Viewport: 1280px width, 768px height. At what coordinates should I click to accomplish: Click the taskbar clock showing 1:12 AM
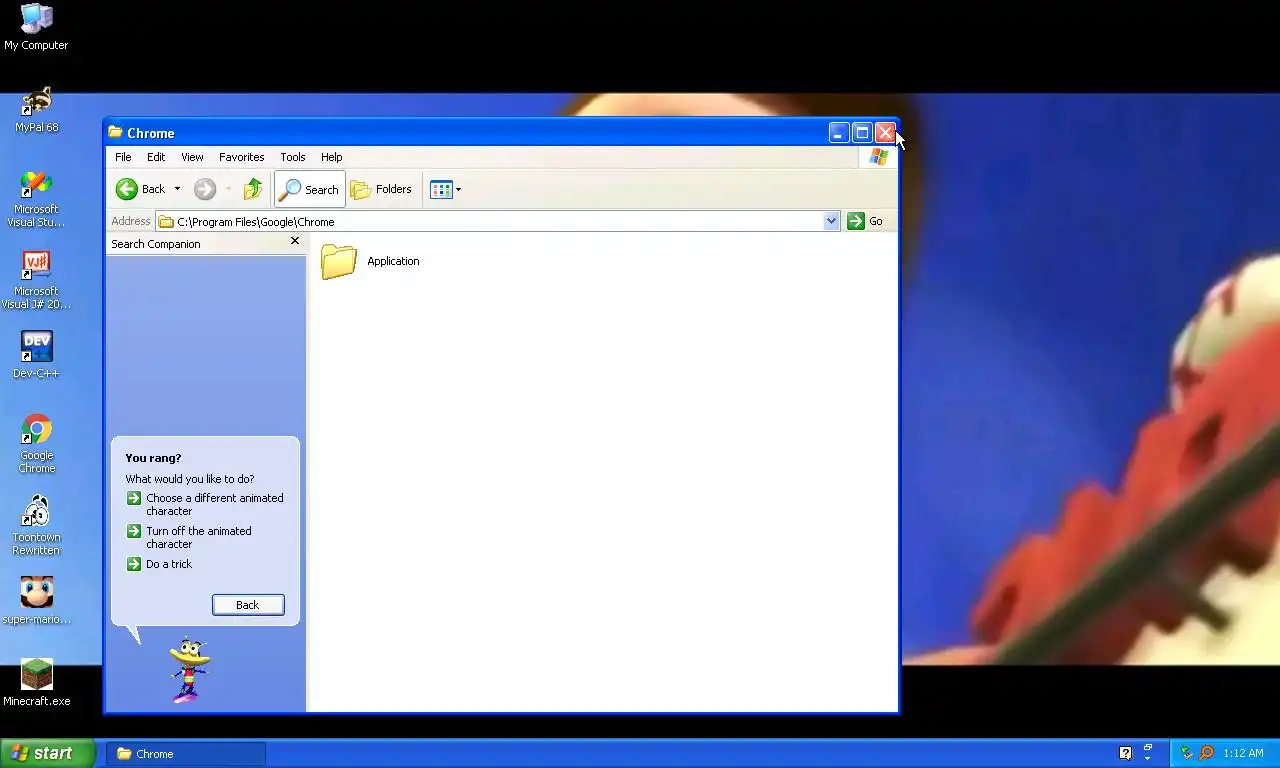(1243, 753)
